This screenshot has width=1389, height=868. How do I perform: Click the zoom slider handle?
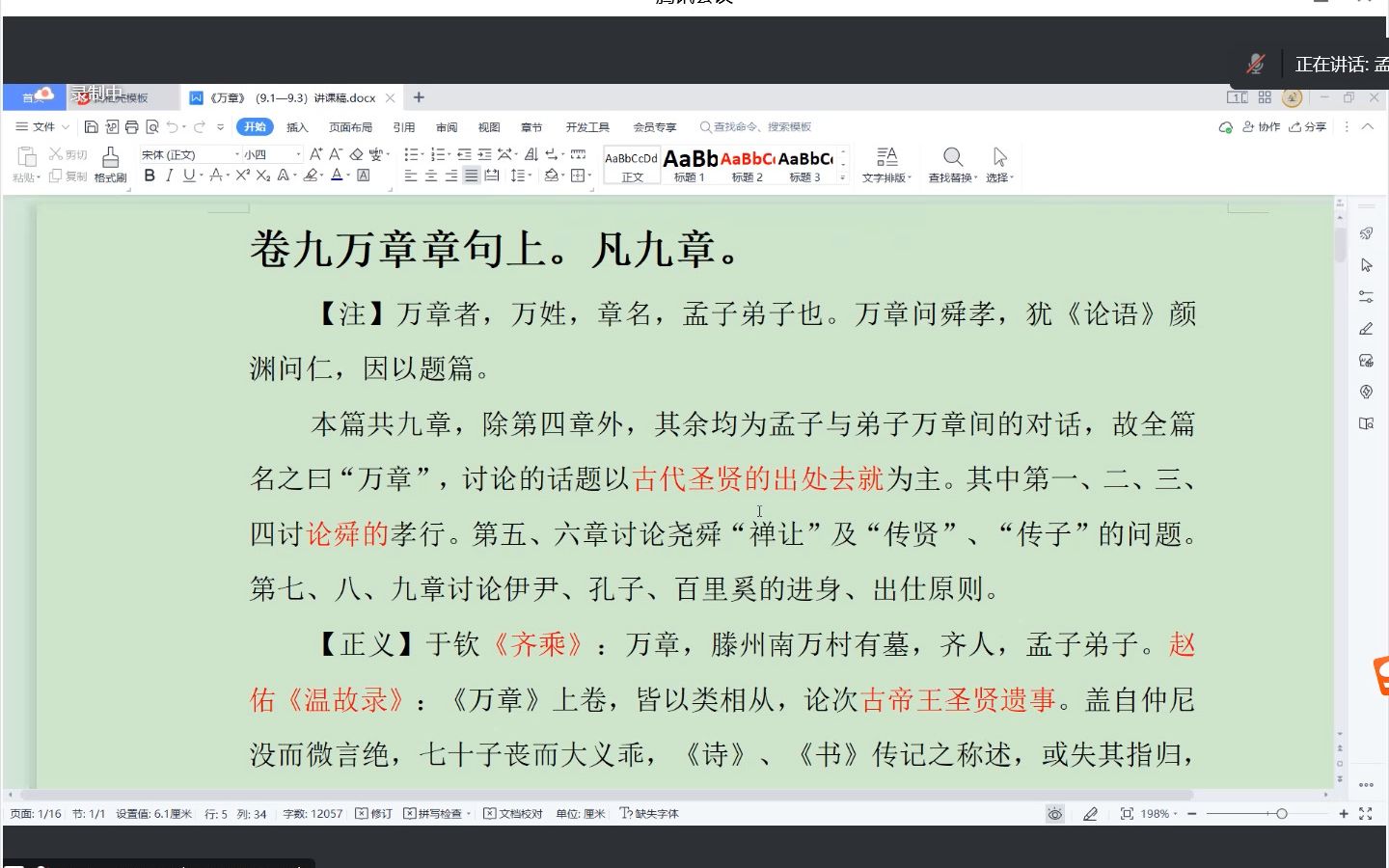click(1282, 814)
